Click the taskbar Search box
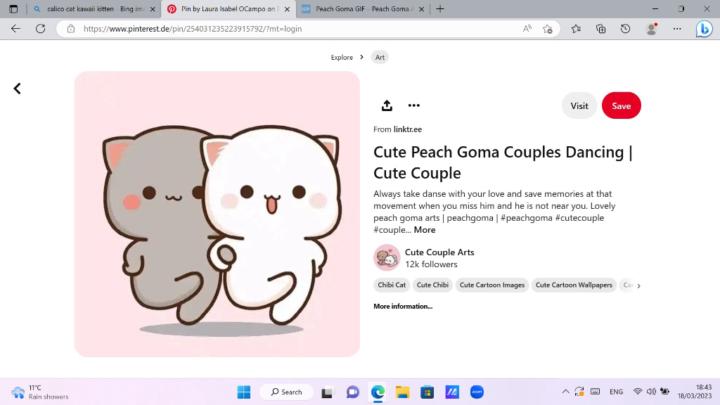 [287, 392]
